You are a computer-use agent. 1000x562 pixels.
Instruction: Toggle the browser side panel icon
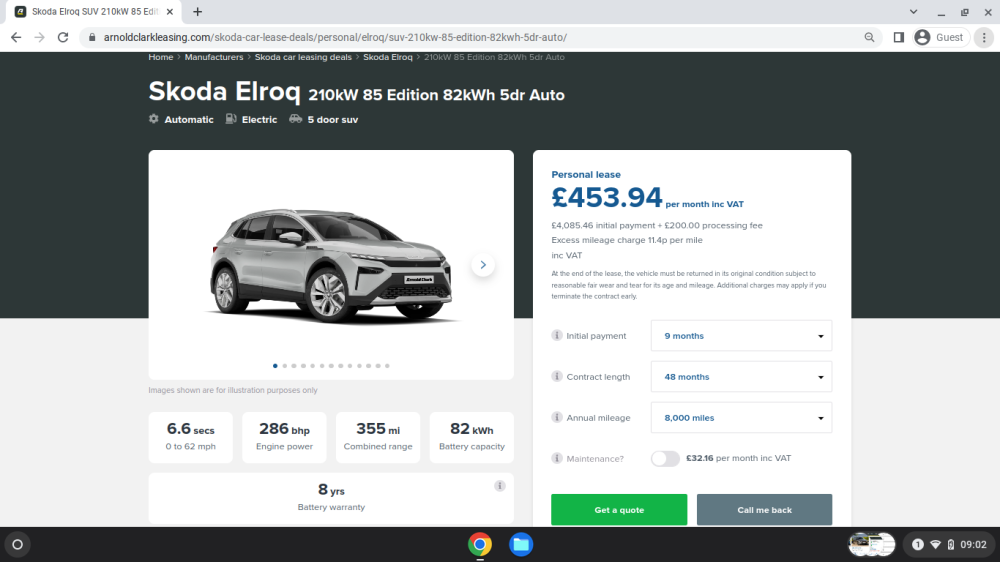point(899,38)
